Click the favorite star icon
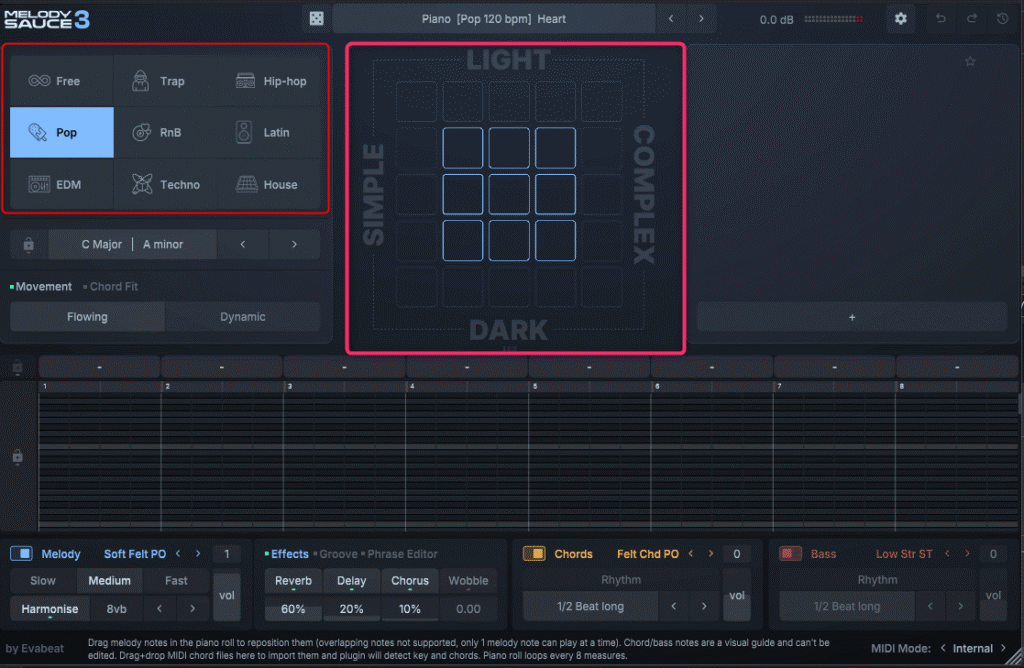This screenshot has height=668, width=1024. (969, 62)
